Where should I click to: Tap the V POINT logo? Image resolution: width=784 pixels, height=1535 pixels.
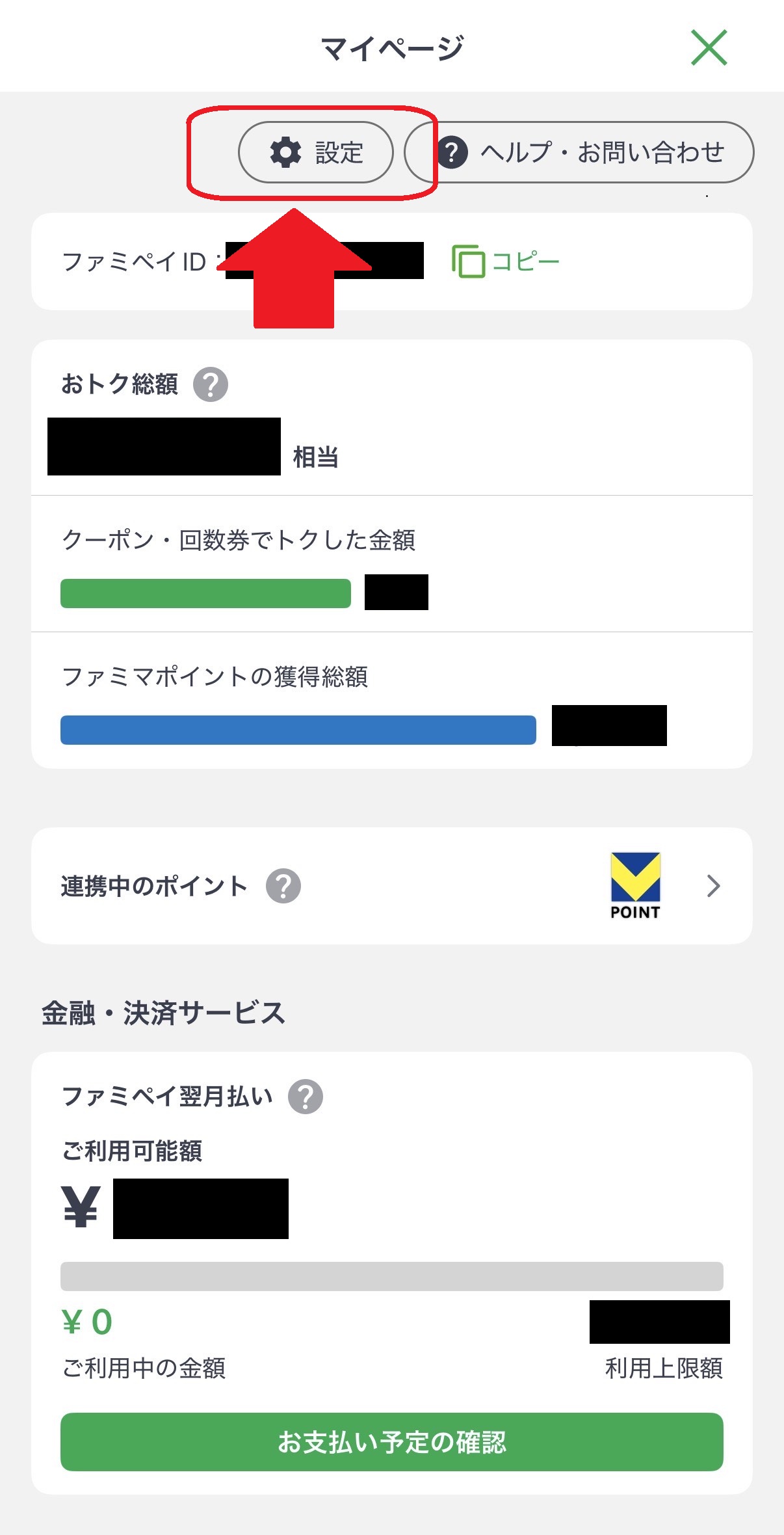tap(635, 885)
